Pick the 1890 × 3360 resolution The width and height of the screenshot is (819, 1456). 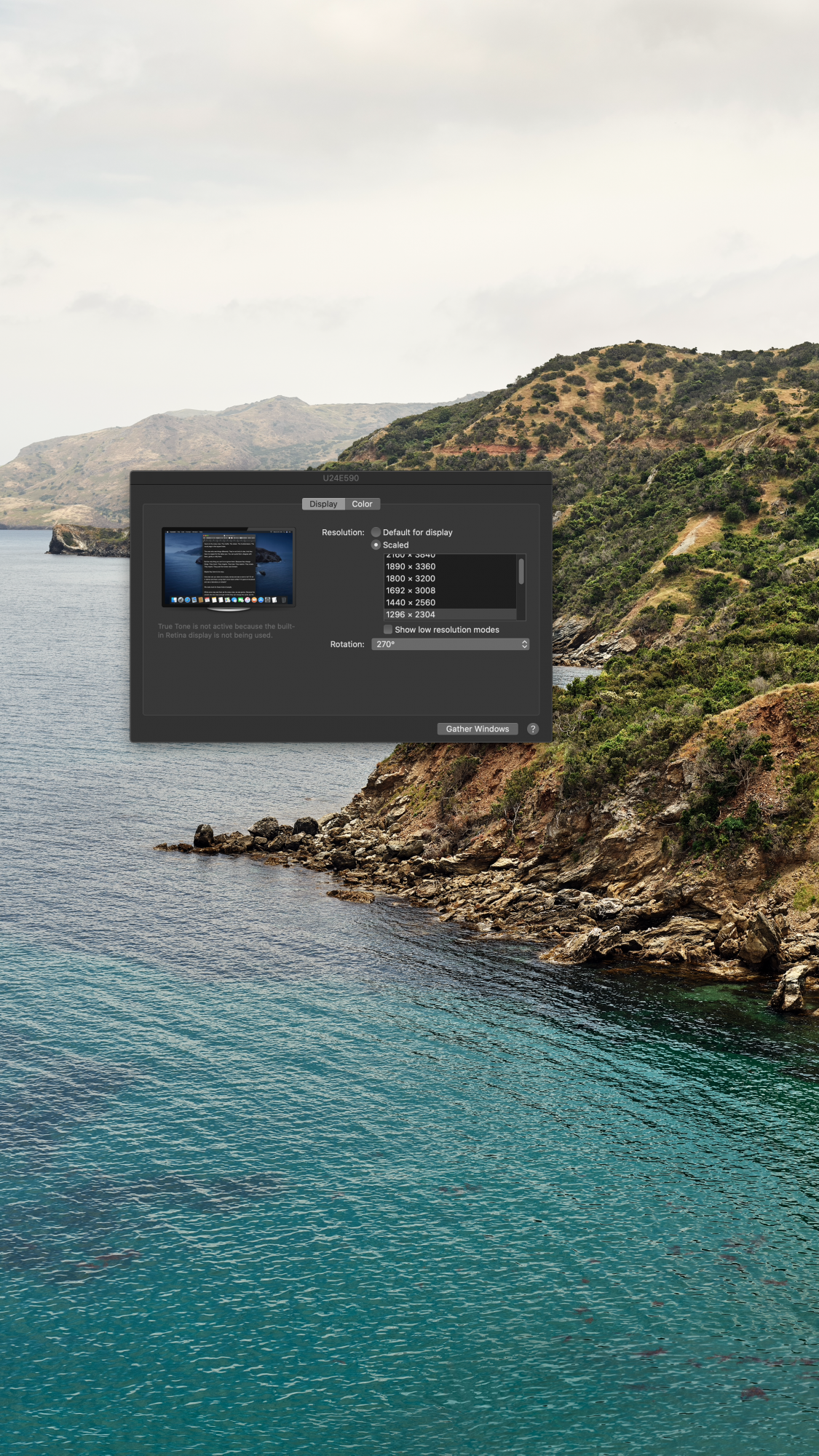pyautogui.click(x=450, y=566)
